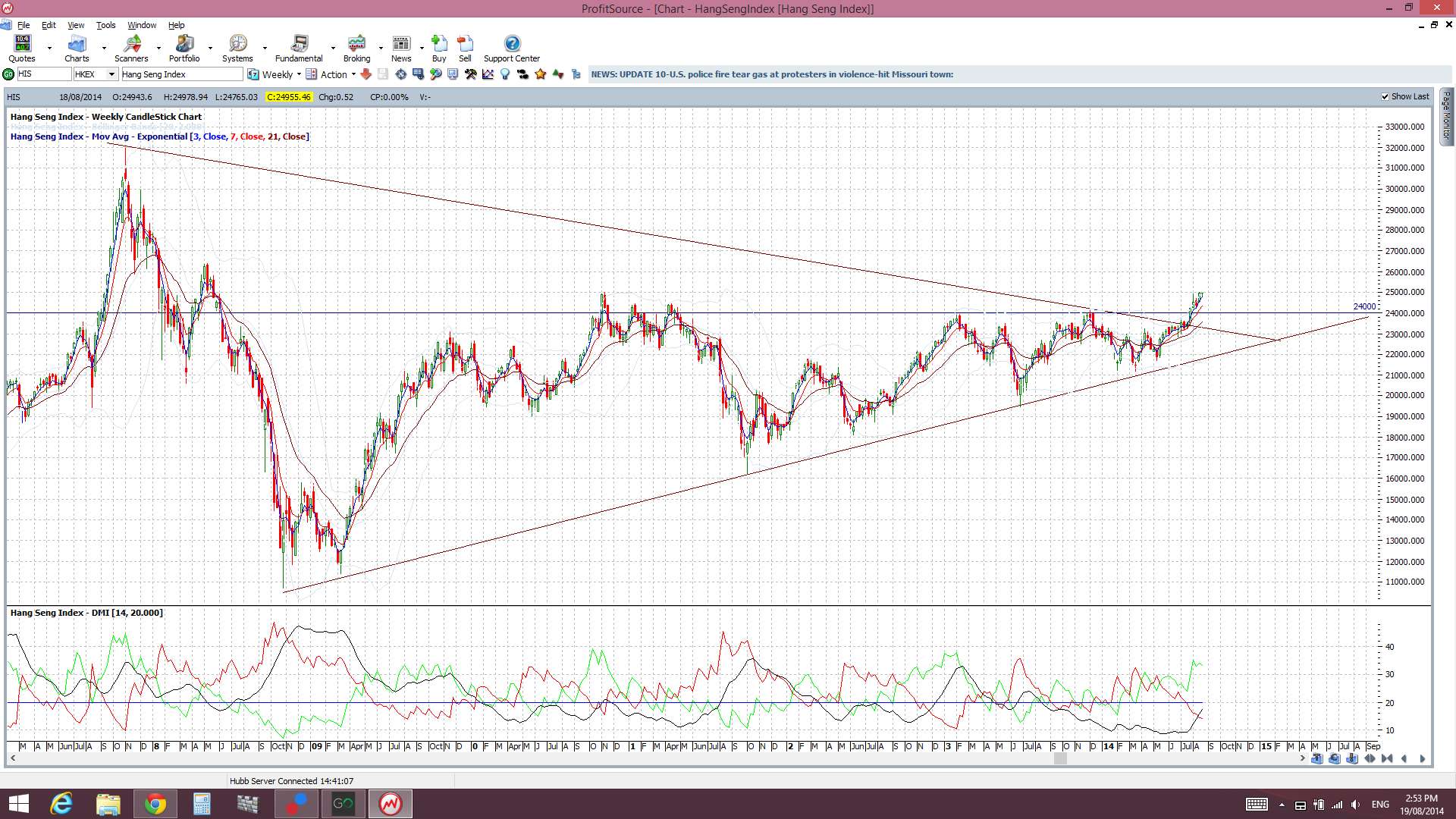Expand the Fundamental dropdown arrow
Viewport: 1456px width, 819px height.
(x=333, y=49)
